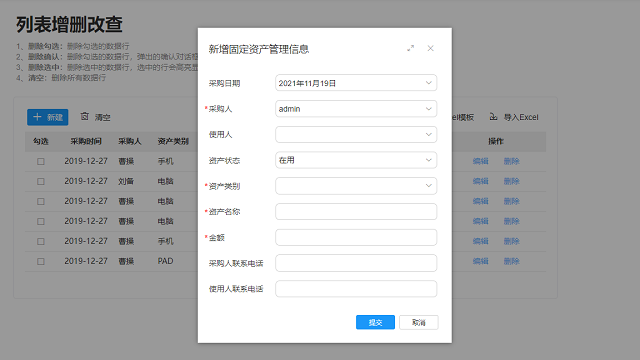Check the first row checkbox for 曹操 手机
This screenshot has width=640, height=360.
pyautogui.click(x=41, y=162)
